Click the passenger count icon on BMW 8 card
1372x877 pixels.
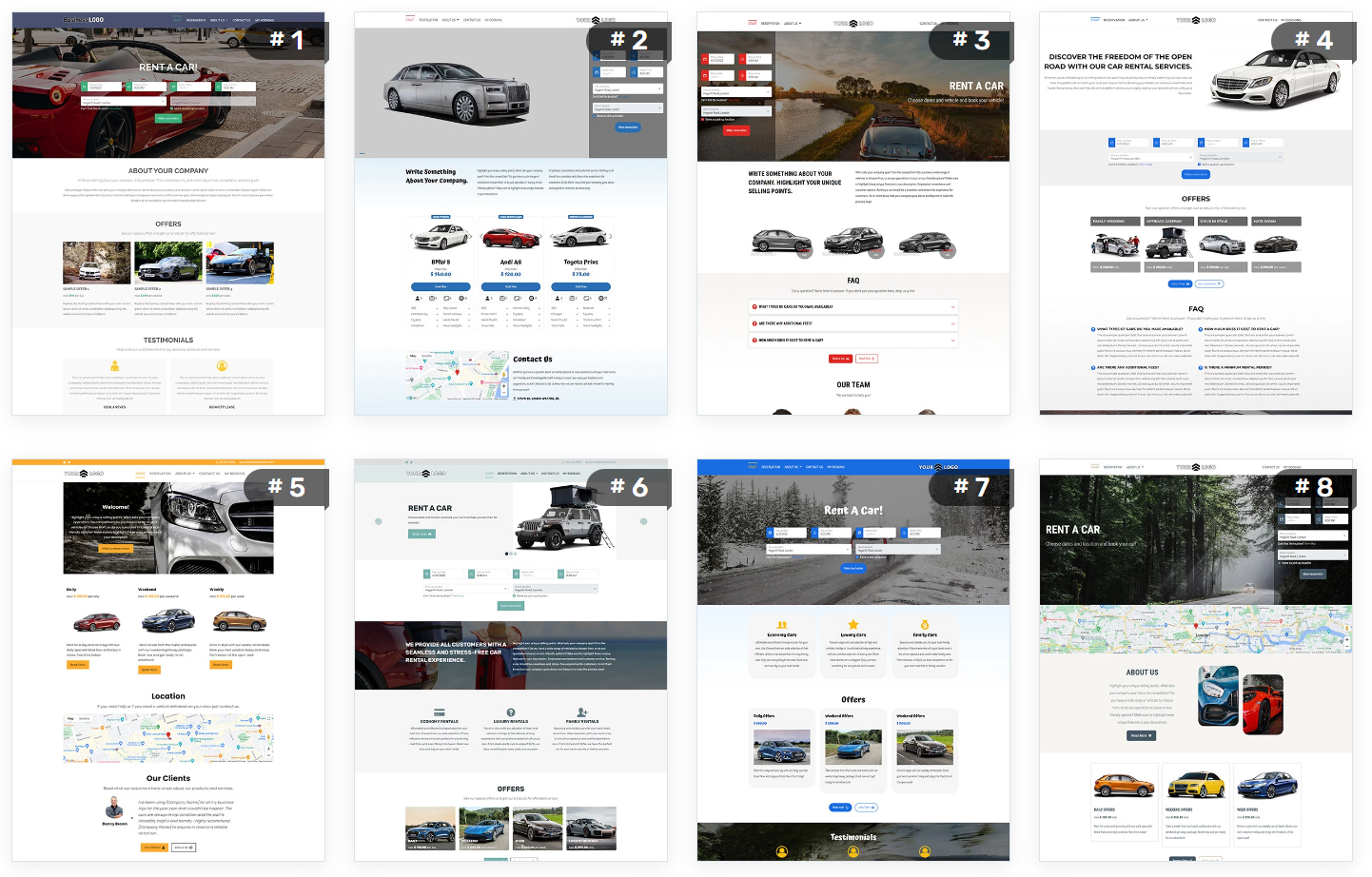tap(418, 298)
